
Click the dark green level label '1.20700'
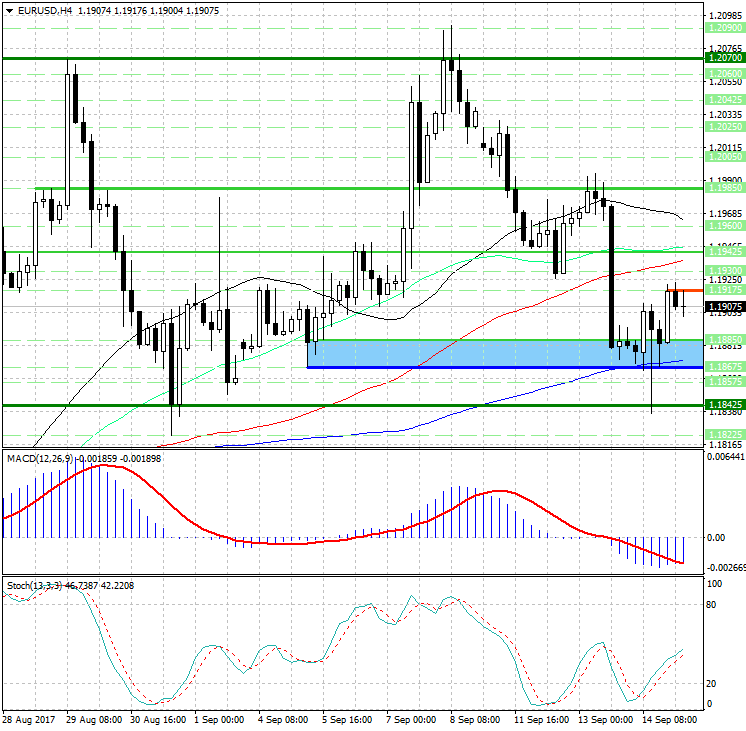[x=725, y=58]
